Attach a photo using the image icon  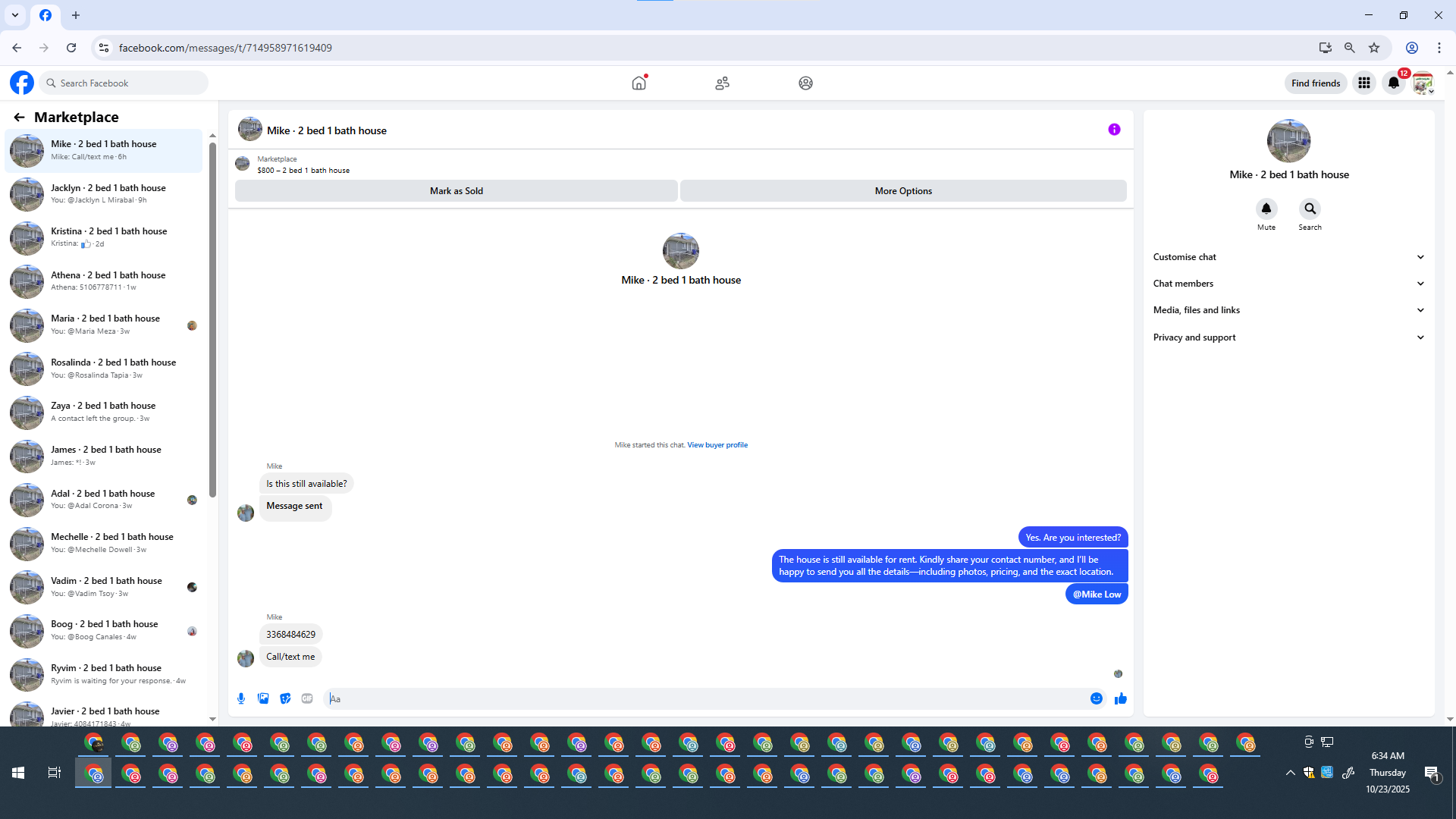tap(263, 698)
